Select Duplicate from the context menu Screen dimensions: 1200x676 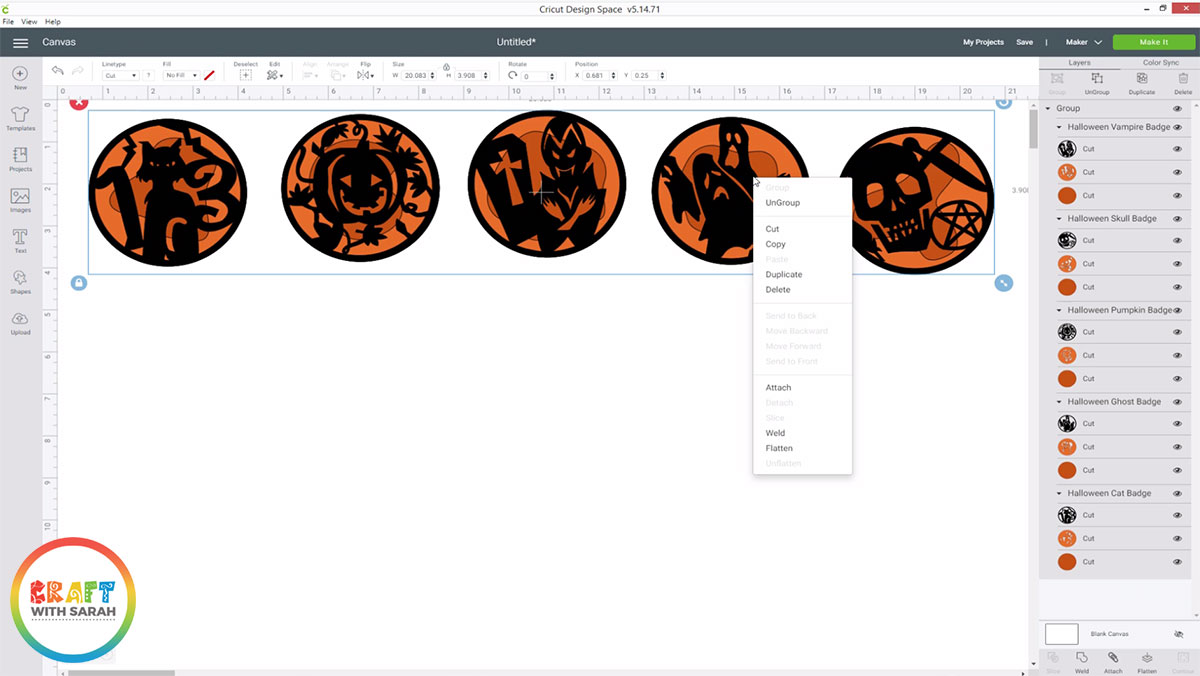pos(783,274)
